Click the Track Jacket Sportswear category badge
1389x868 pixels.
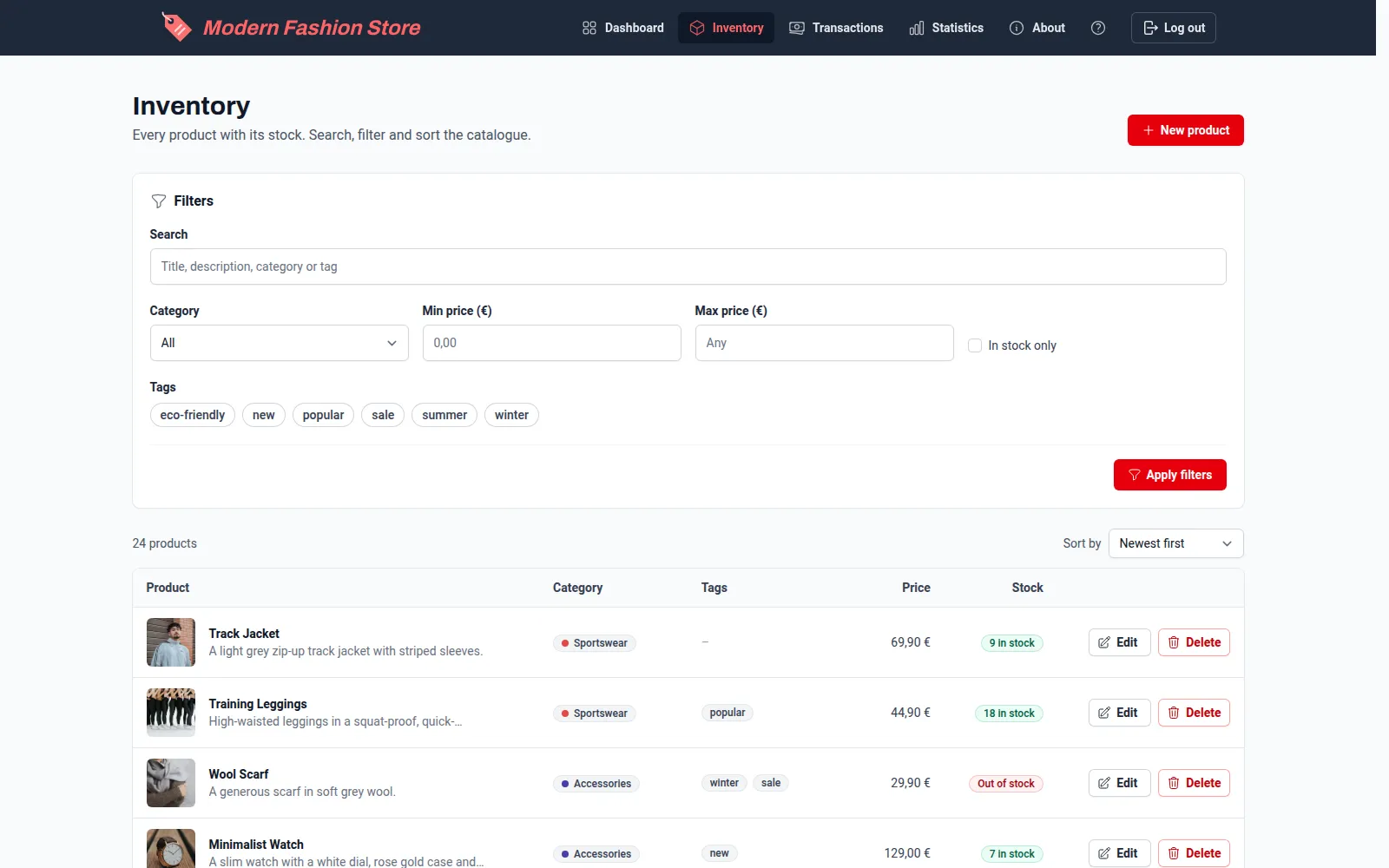595,643
